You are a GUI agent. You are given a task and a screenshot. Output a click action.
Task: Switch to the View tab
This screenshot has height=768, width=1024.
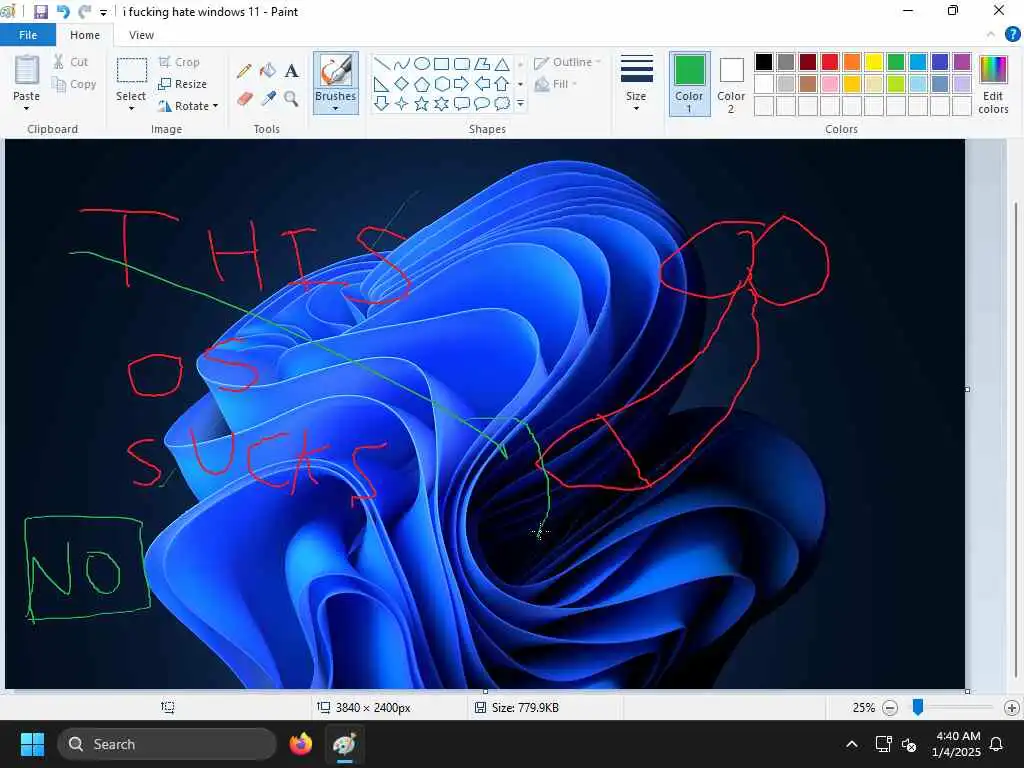point(141,35)
